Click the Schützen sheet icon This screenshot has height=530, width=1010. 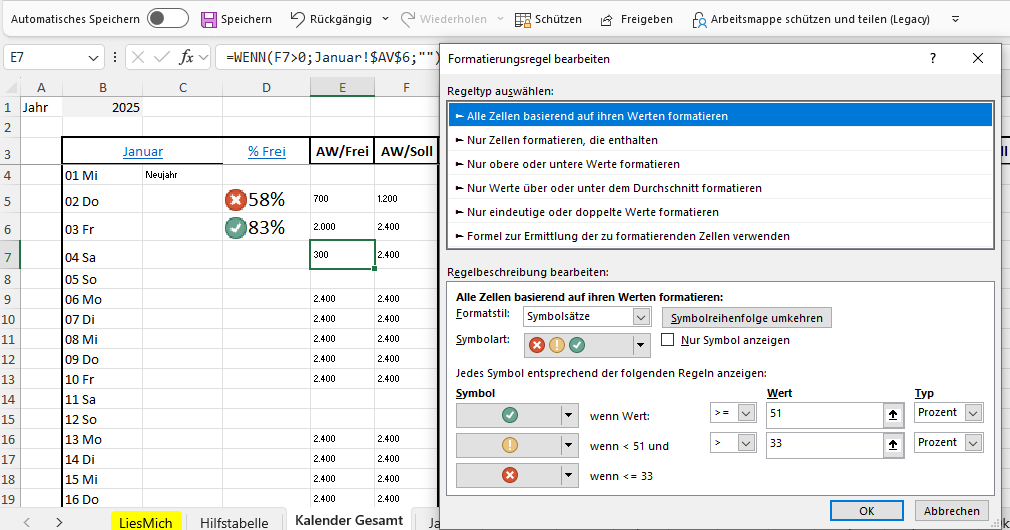(523, 19)
